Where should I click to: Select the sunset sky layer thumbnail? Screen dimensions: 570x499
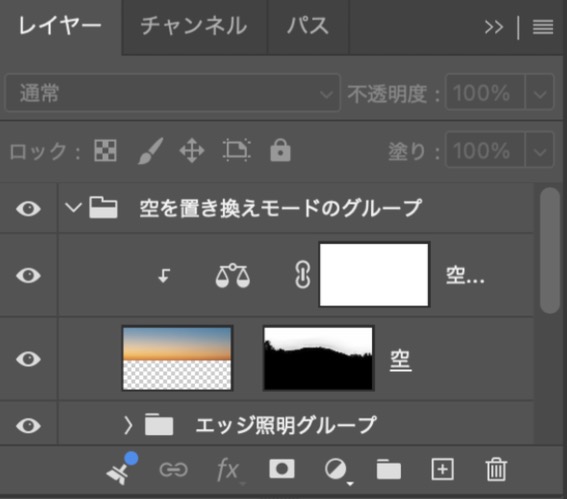(177, 358)
